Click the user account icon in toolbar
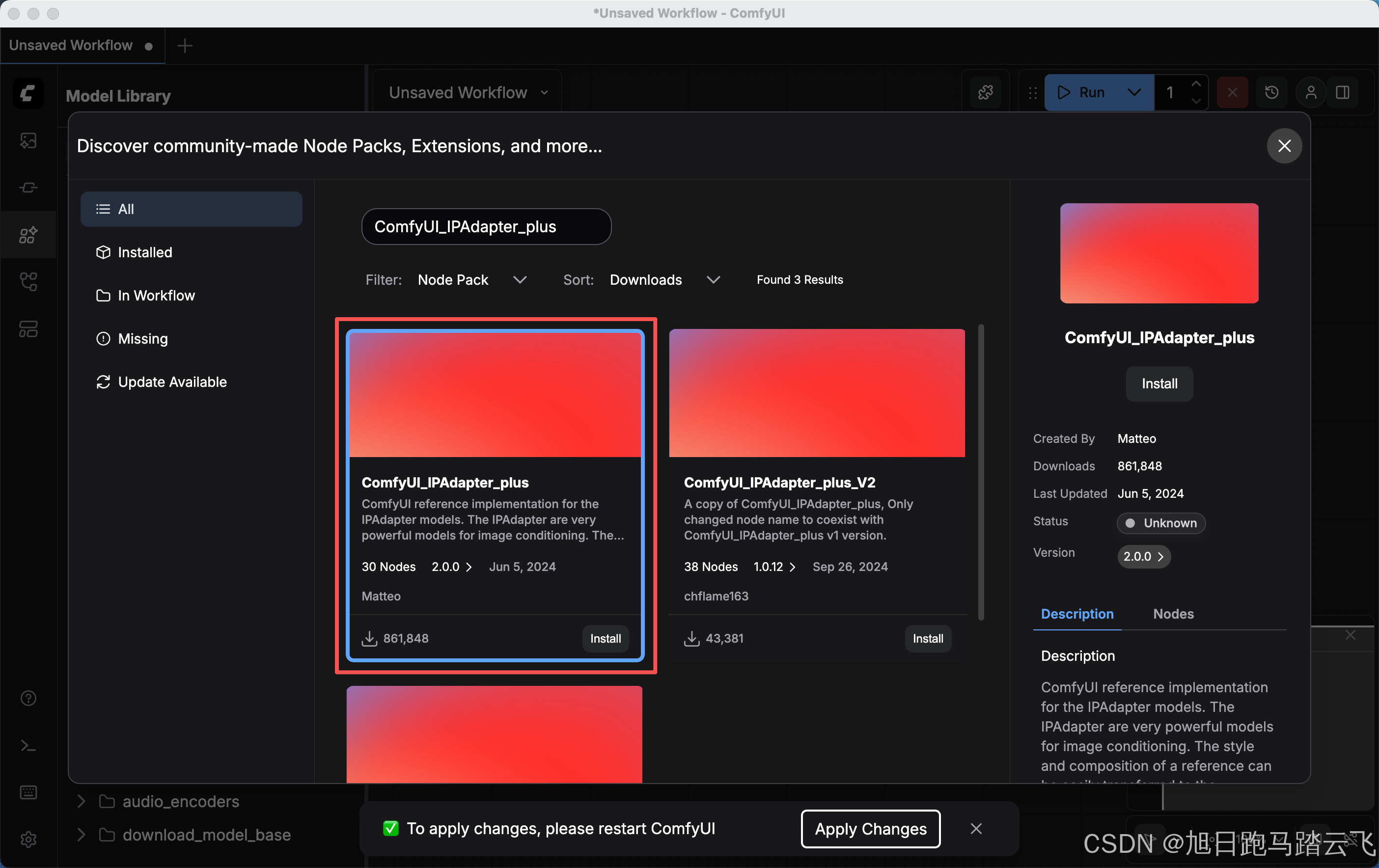Image resolution: width=1379 pixels, height=868 pixels. tap(1310, 92)
